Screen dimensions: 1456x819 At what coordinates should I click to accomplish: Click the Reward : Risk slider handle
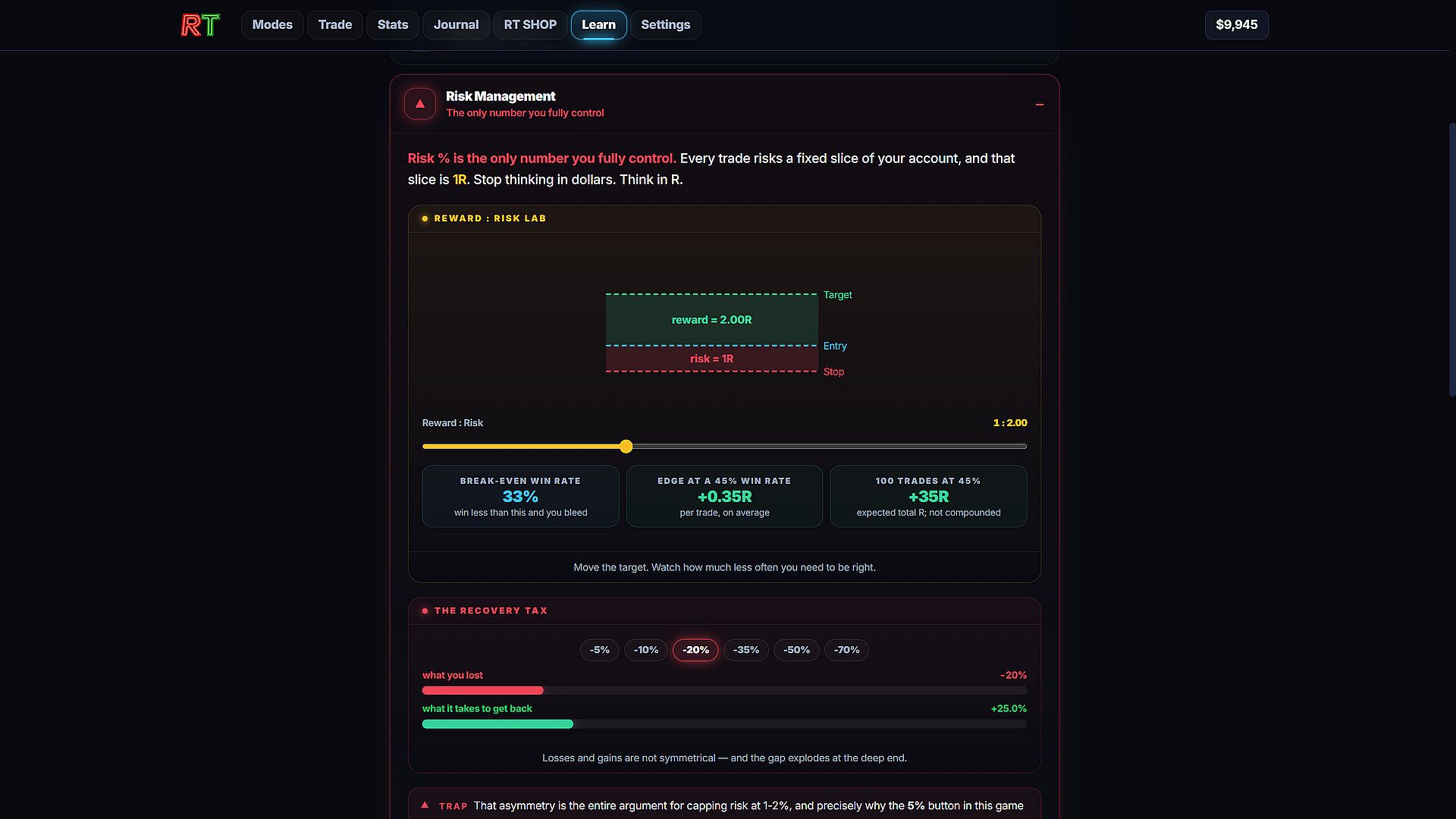[626, 447]
